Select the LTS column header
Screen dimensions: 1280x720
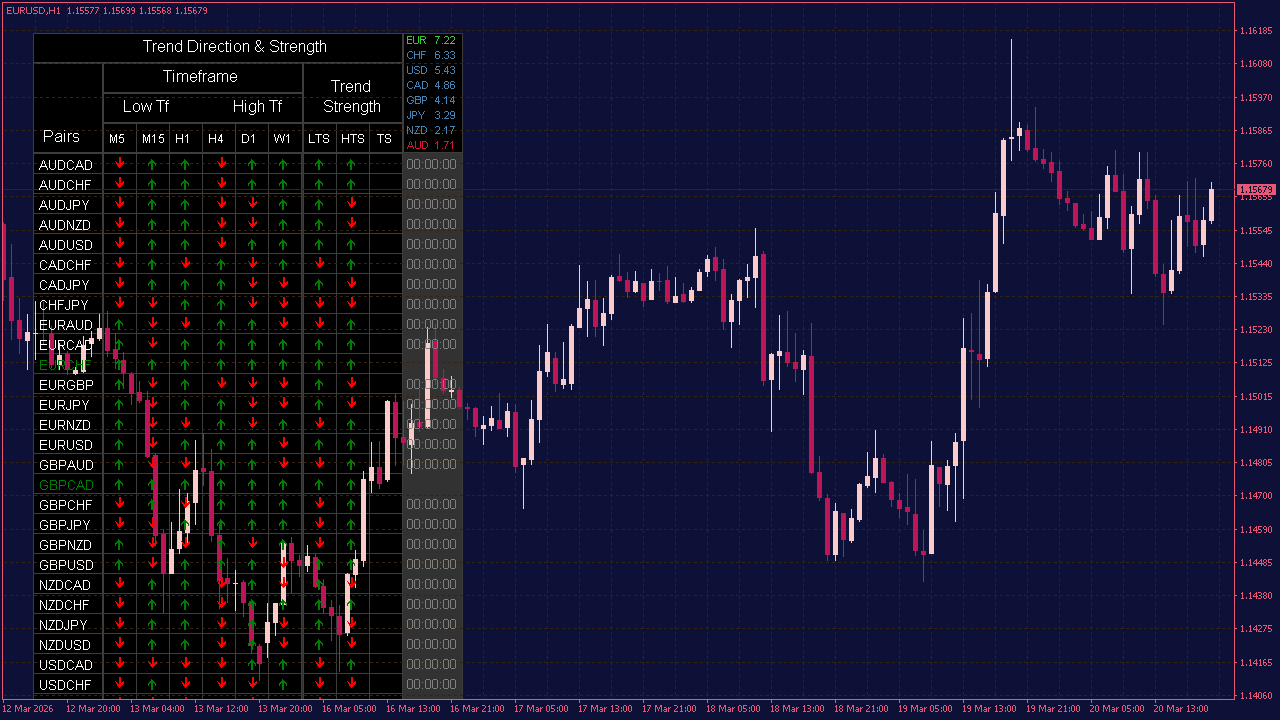[x=319, y=139]
